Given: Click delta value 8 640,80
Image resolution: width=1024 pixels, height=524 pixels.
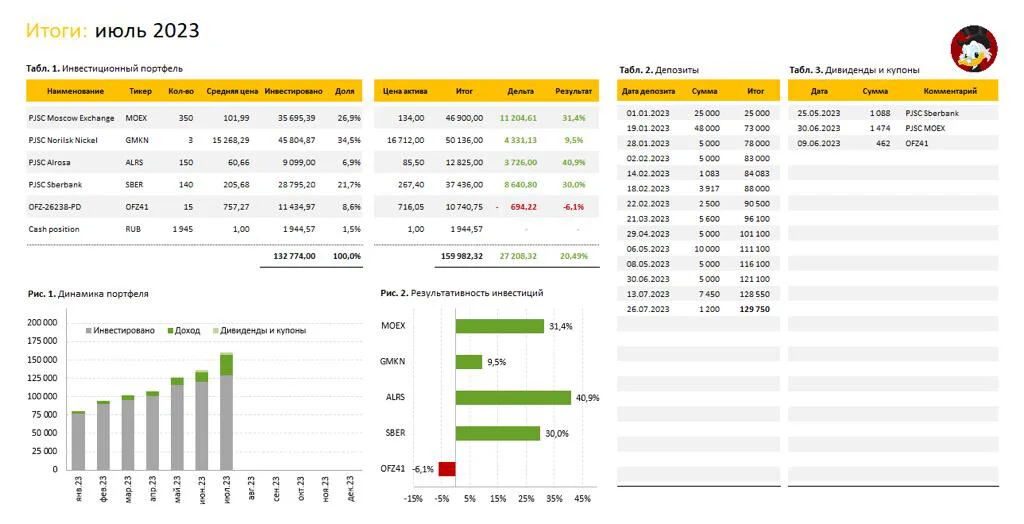Looking at the screenshot, I should [520, 185].
